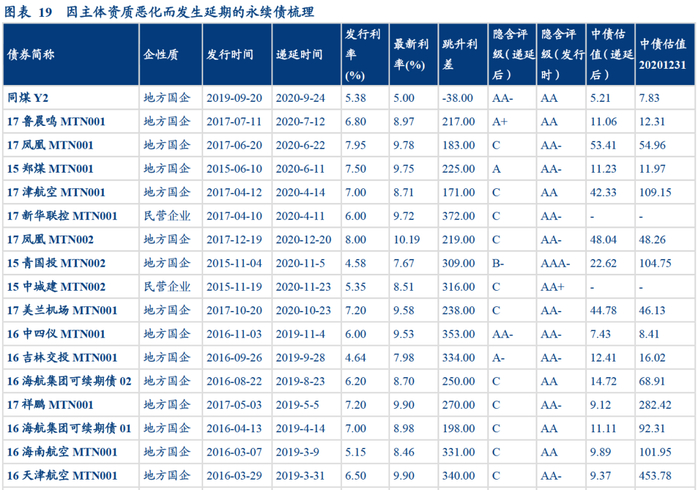
Task: Select the 17津航空MTN001 bond name
Action: click(56, 192)
